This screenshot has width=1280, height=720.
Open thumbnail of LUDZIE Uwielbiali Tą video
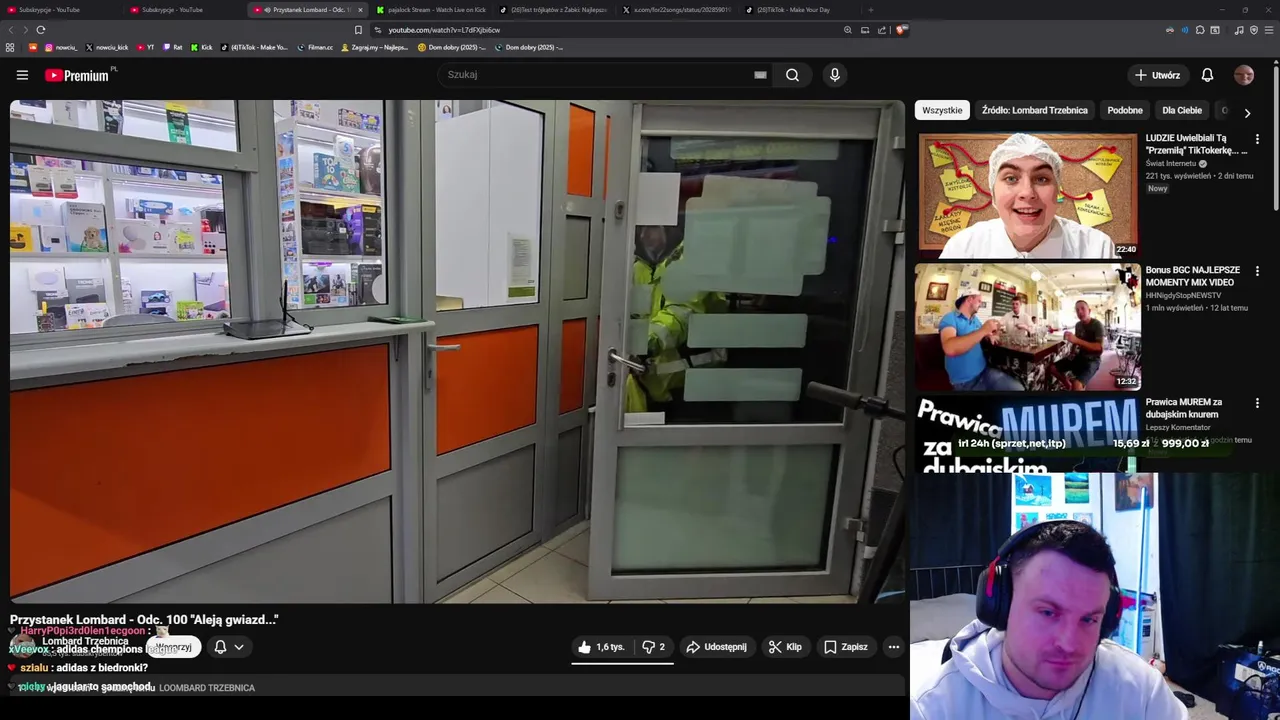1028,195
